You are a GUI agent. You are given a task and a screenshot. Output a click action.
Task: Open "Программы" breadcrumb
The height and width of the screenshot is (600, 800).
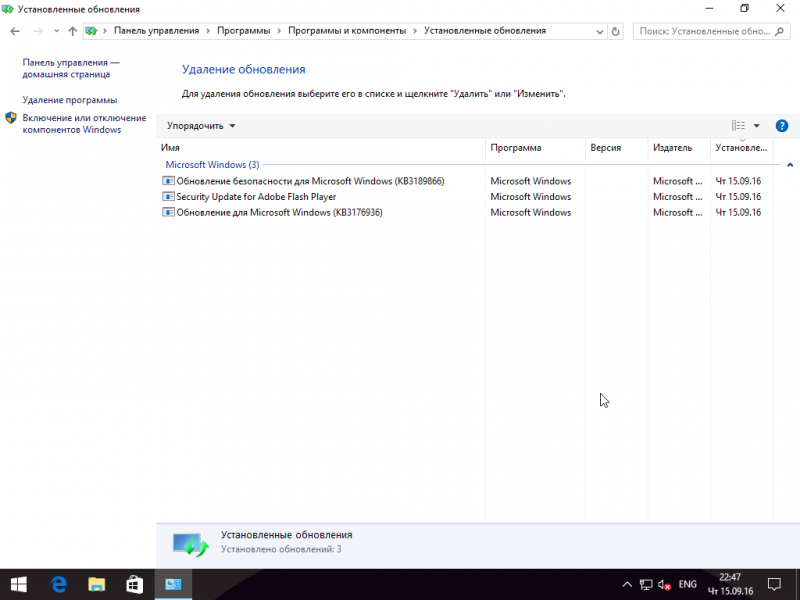243,31
